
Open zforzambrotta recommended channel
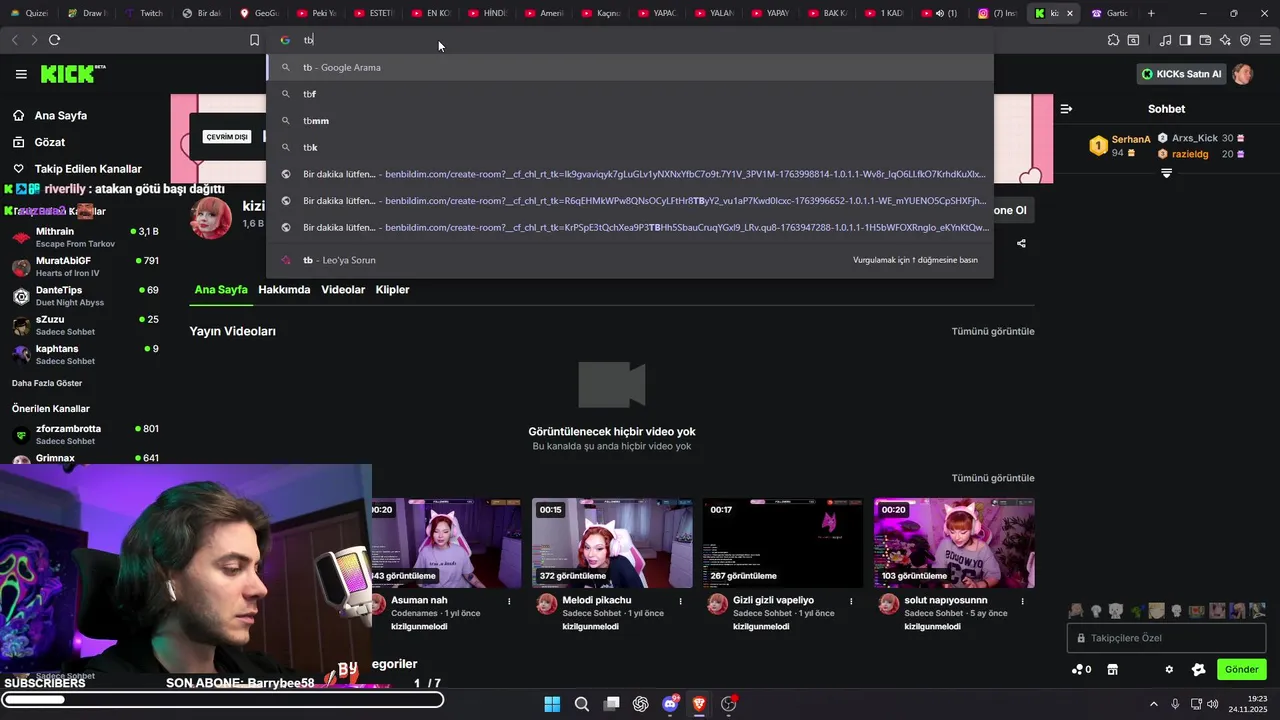click(x=85, y=434)
